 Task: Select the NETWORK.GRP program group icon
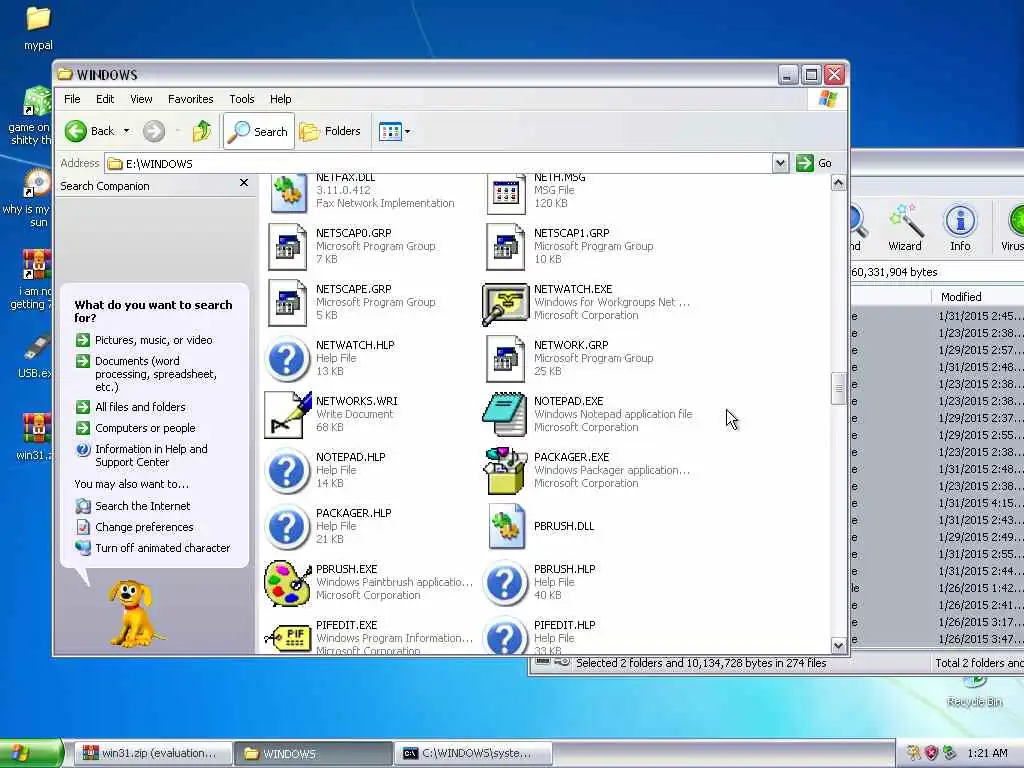point(505,359)
